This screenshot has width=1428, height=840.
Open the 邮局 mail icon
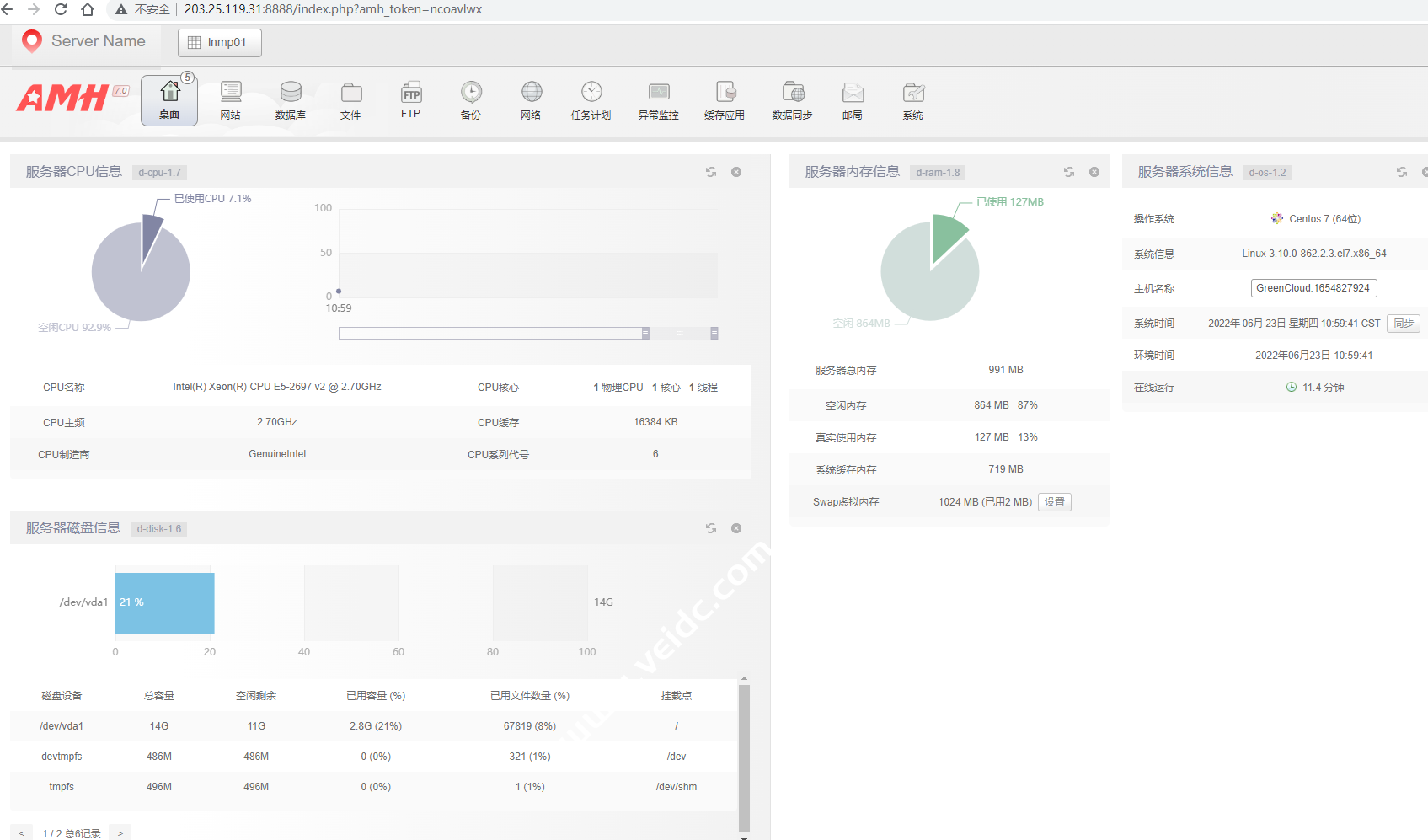point(853,99)
